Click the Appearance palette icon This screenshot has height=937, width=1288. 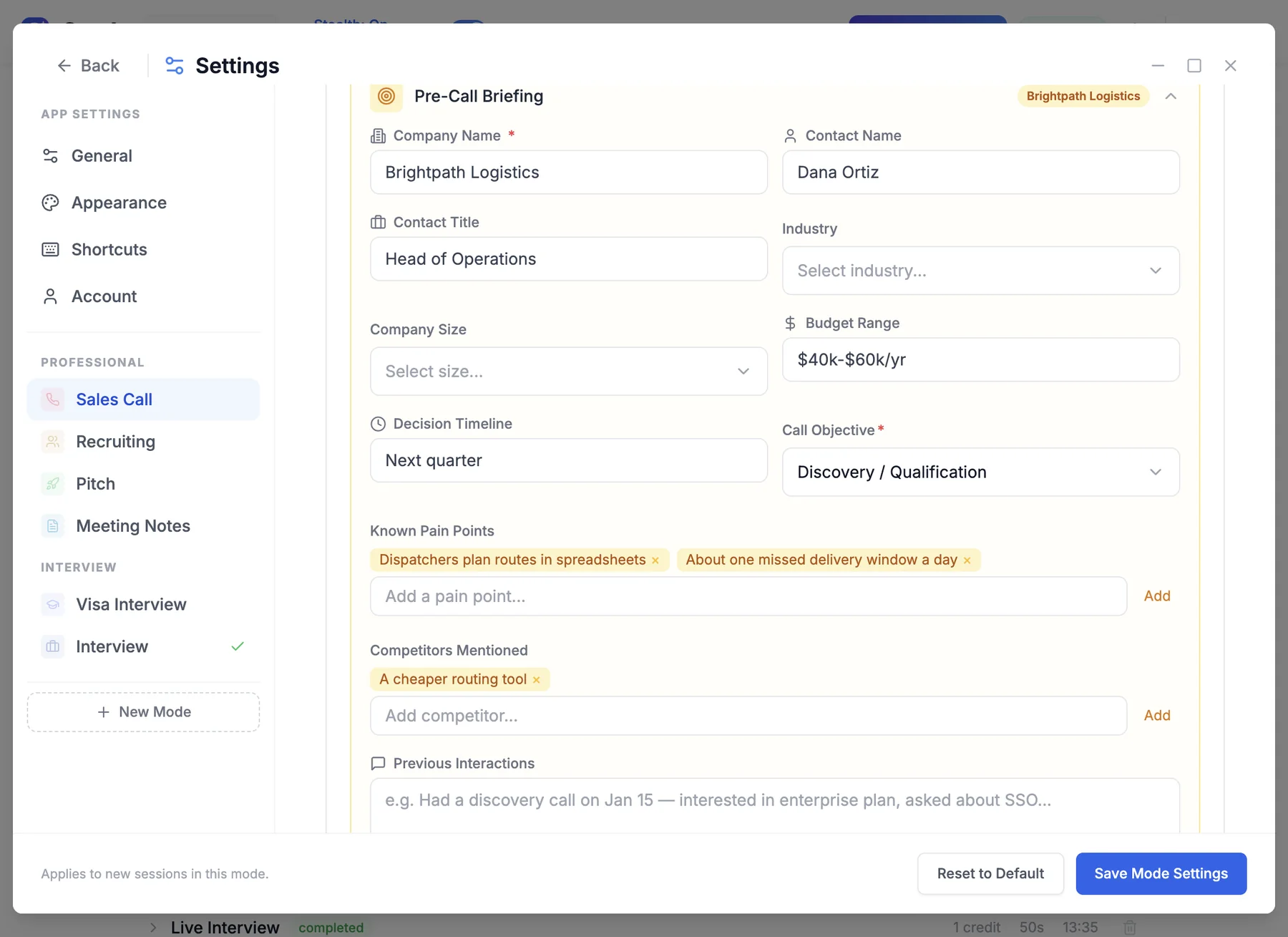point(50,203)
